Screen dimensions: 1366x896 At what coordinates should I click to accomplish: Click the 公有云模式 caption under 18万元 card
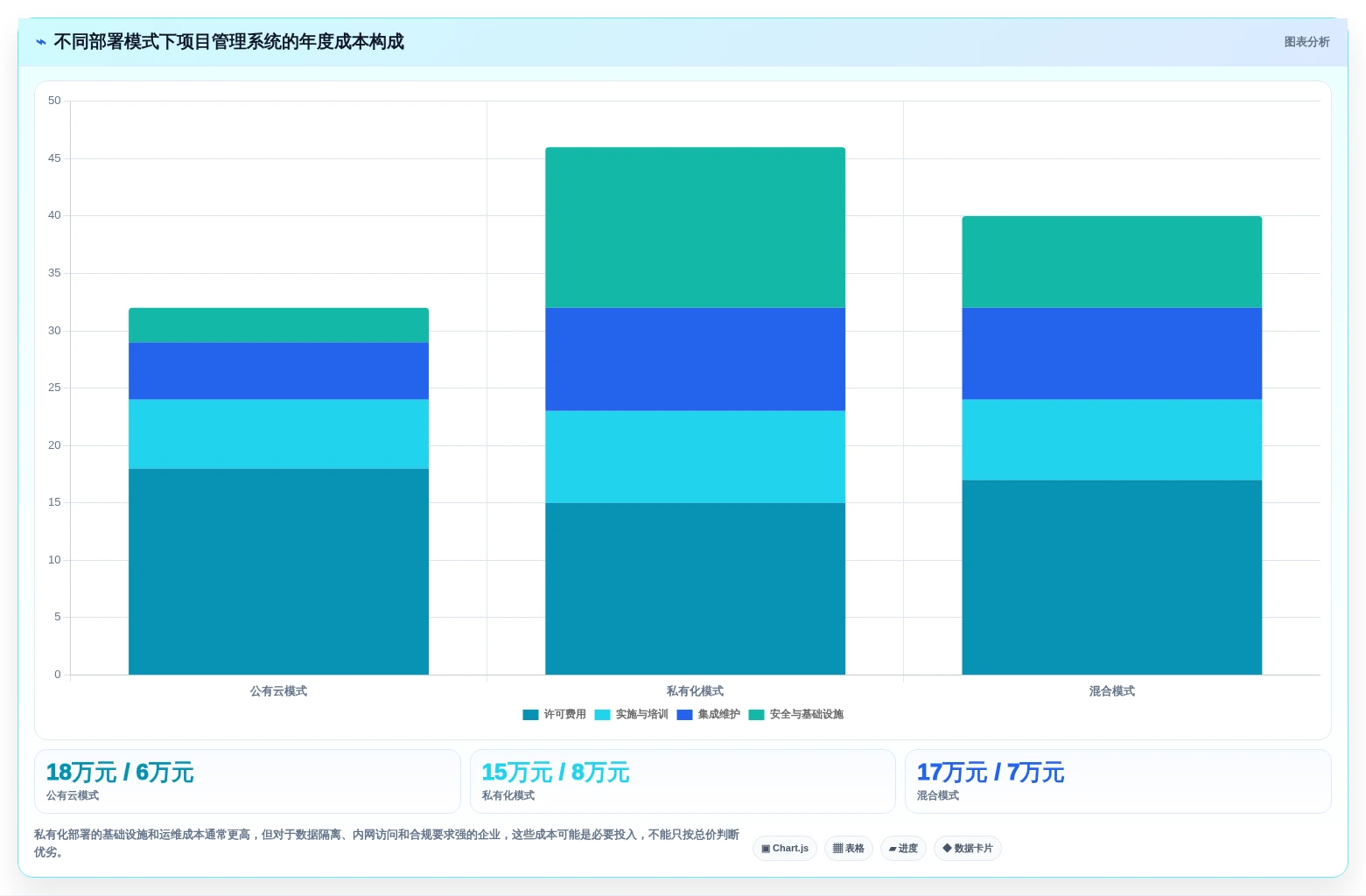pyautogui.click(x=73, y=796)
